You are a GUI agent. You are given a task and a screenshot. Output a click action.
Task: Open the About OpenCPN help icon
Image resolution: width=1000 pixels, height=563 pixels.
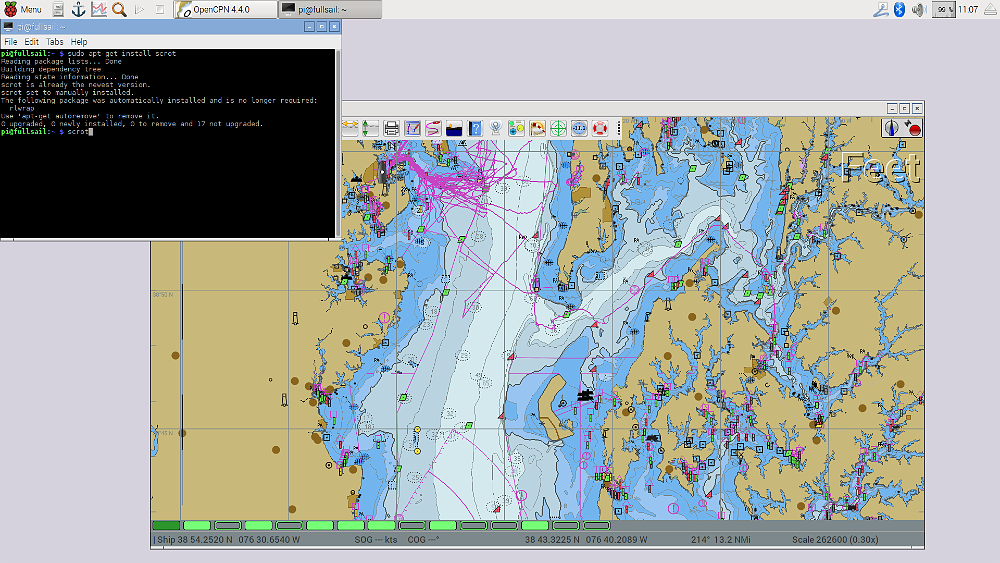coord(476,128)
